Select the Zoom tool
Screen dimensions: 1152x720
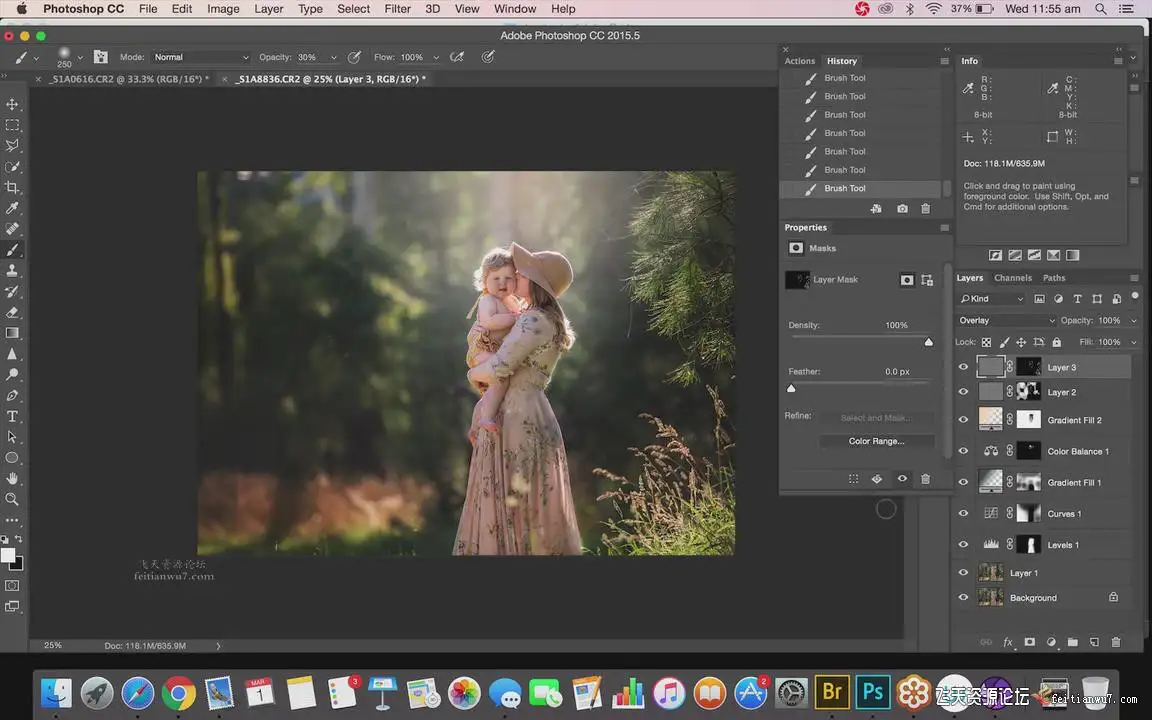click(x=13, y=499)
